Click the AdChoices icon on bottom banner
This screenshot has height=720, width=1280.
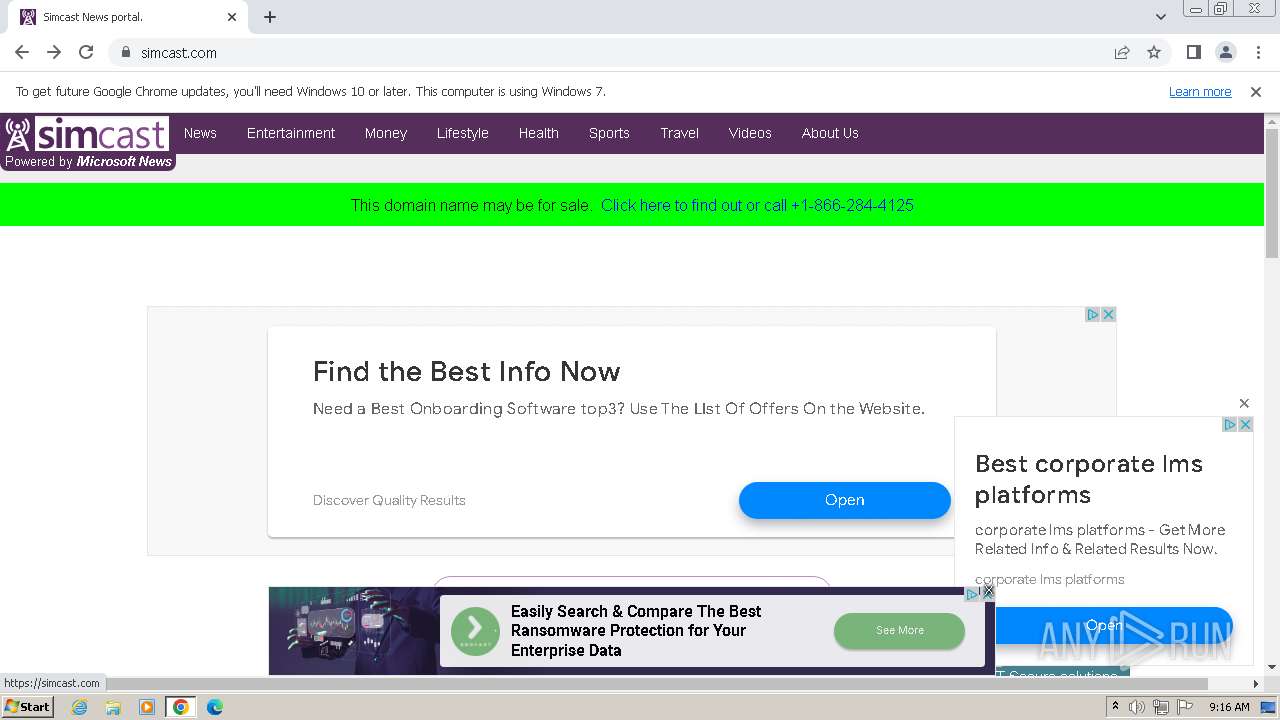pyautogui.click(x=972, y=594)
